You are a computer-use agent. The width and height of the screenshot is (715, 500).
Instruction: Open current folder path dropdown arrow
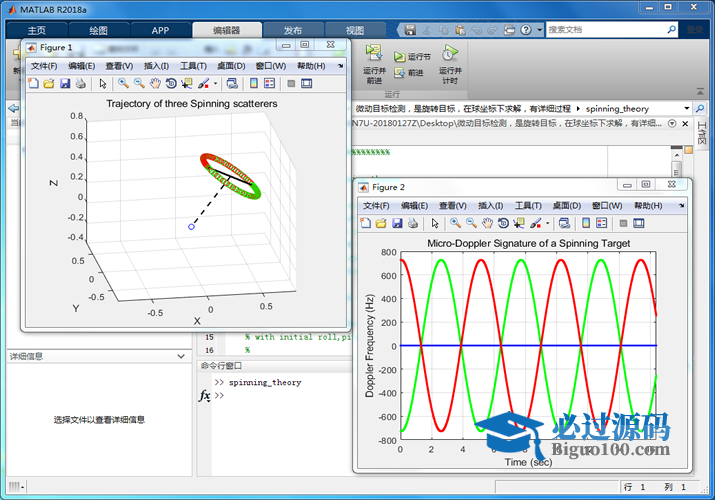tap(687, 108)
